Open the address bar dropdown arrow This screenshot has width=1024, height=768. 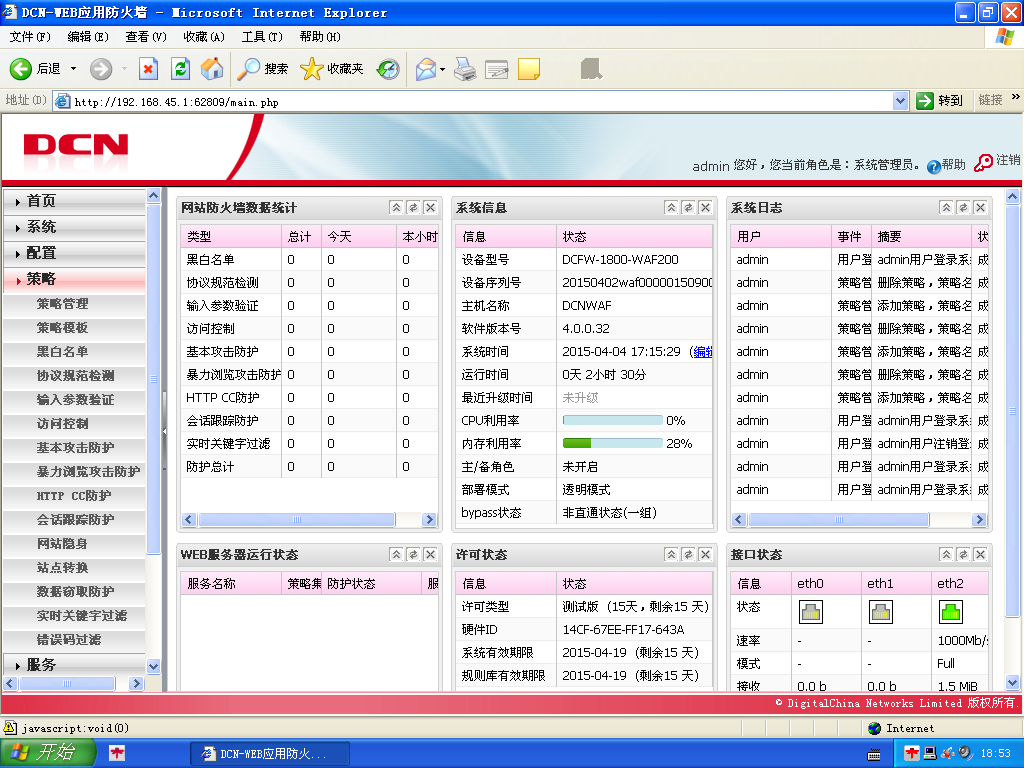coord(900,101)
